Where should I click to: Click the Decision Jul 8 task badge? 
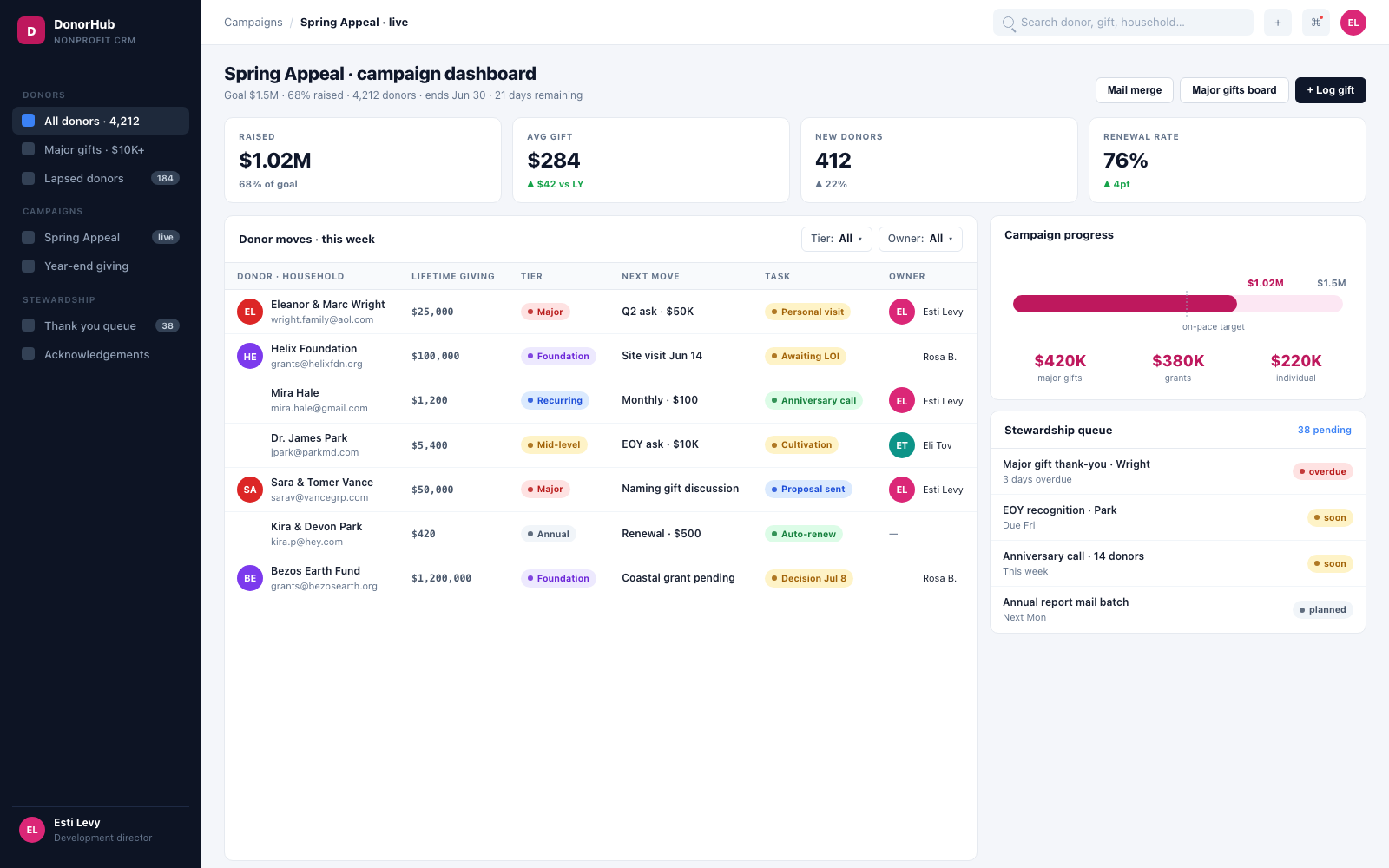809,578
